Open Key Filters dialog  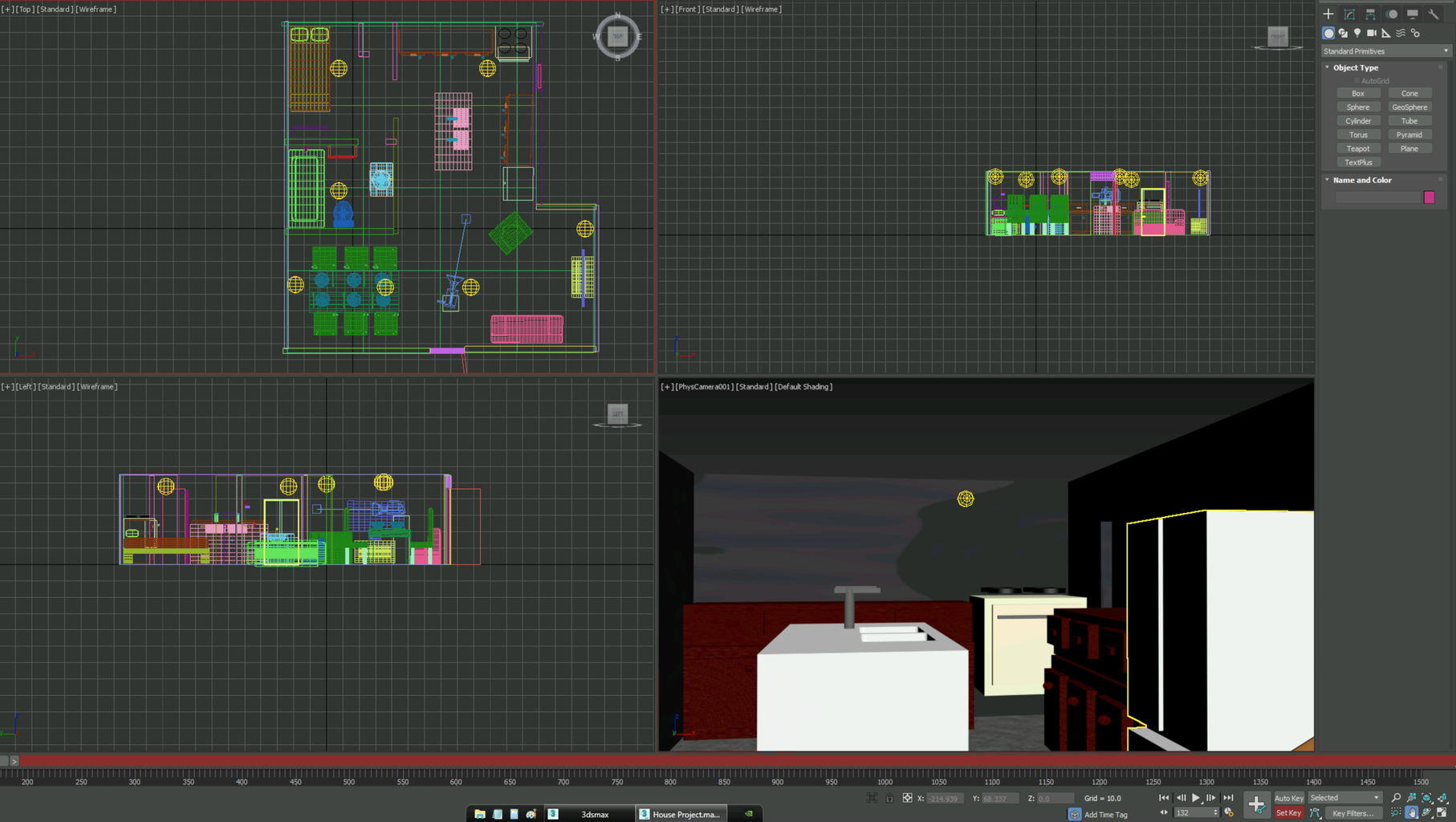(x=1352, y=813)
